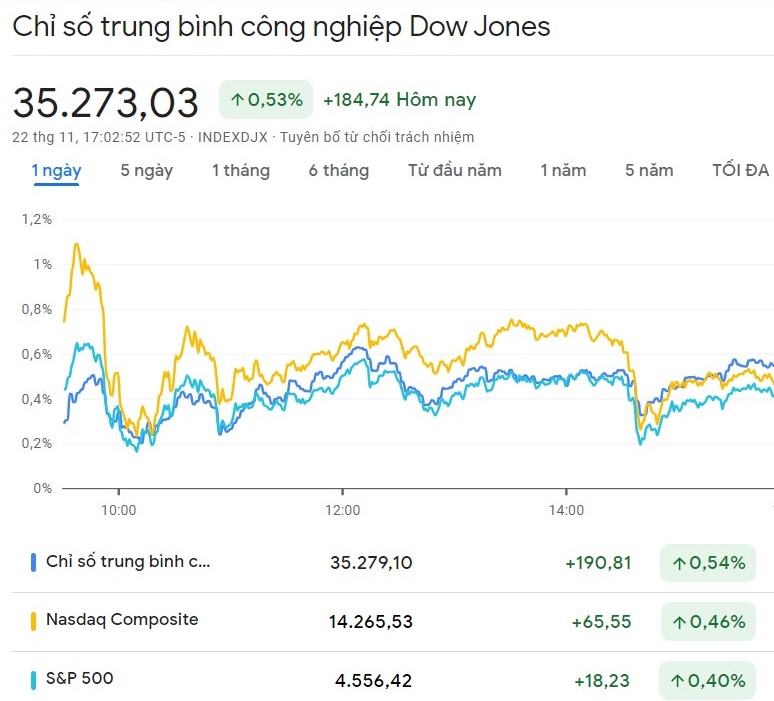Show the "6 tháng" chart range
The height and width of the screenshot is (701, 774).
coord(338,170)
